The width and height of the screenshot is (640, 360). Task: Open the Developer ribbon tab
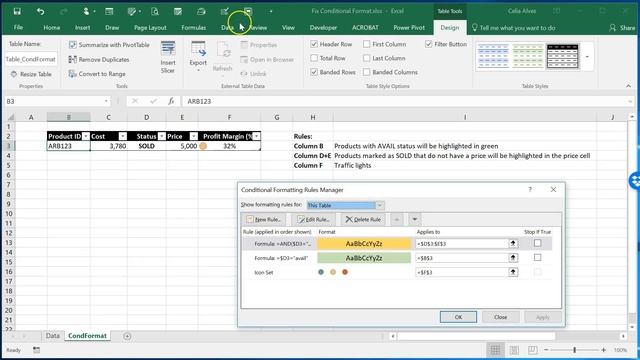(323, 28)
